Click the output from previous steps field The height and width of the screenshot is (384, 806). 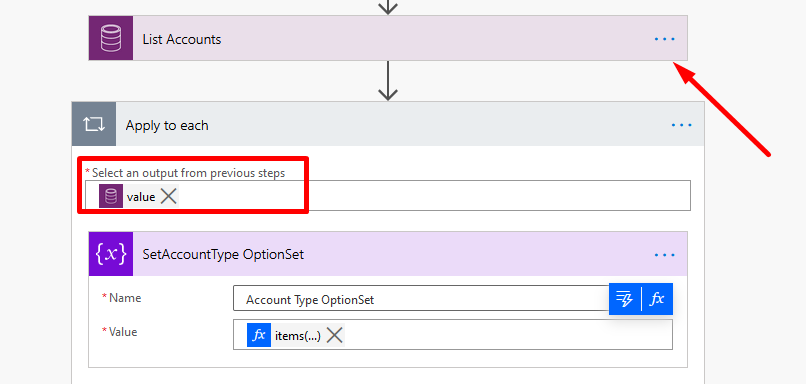(x=388, y=195)
